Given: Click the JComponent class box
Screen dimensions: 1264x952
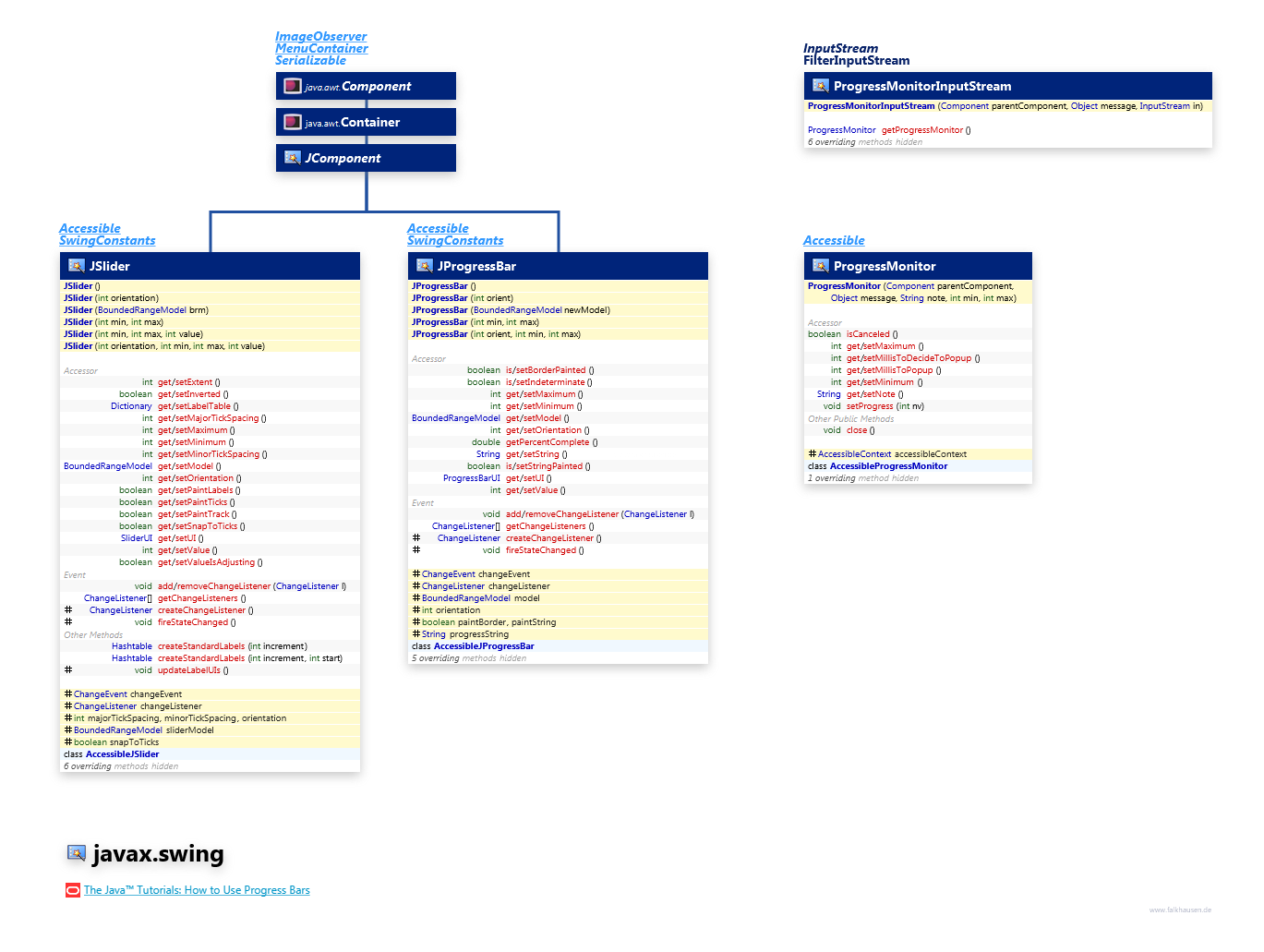Looking at the screenshot, I should [366, 158].
